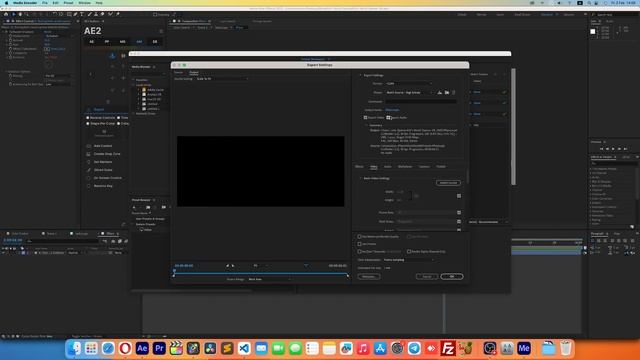640x360 pixels.
Task: Toggle the Field Order match source checkbox
Action: 459,222
